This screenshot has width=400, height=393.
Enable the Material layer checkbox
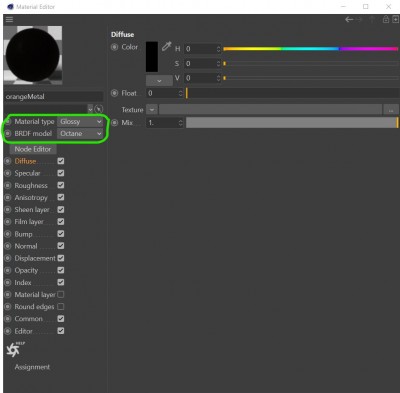click(61, 294)
